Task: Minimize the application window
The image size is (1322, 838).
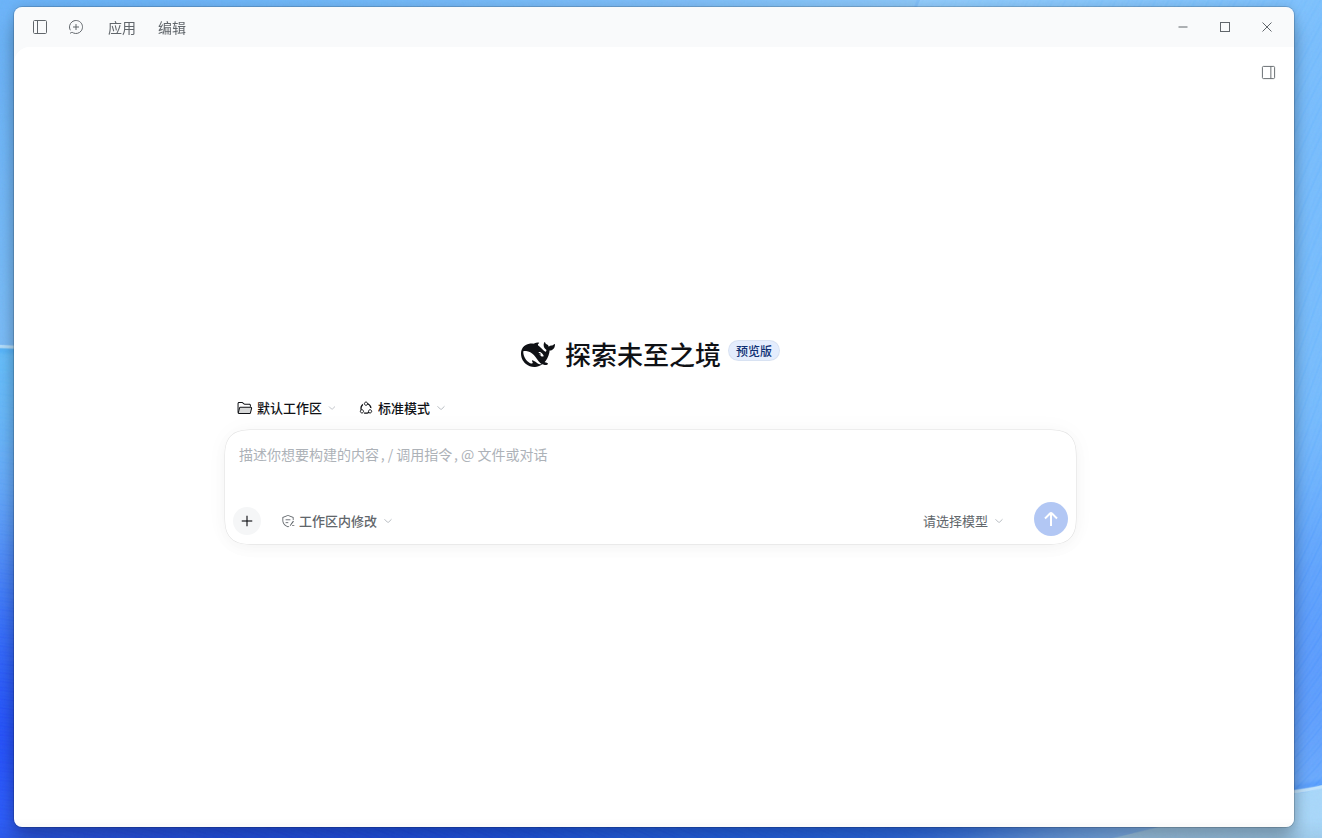Action: [x=1183, y=27]
